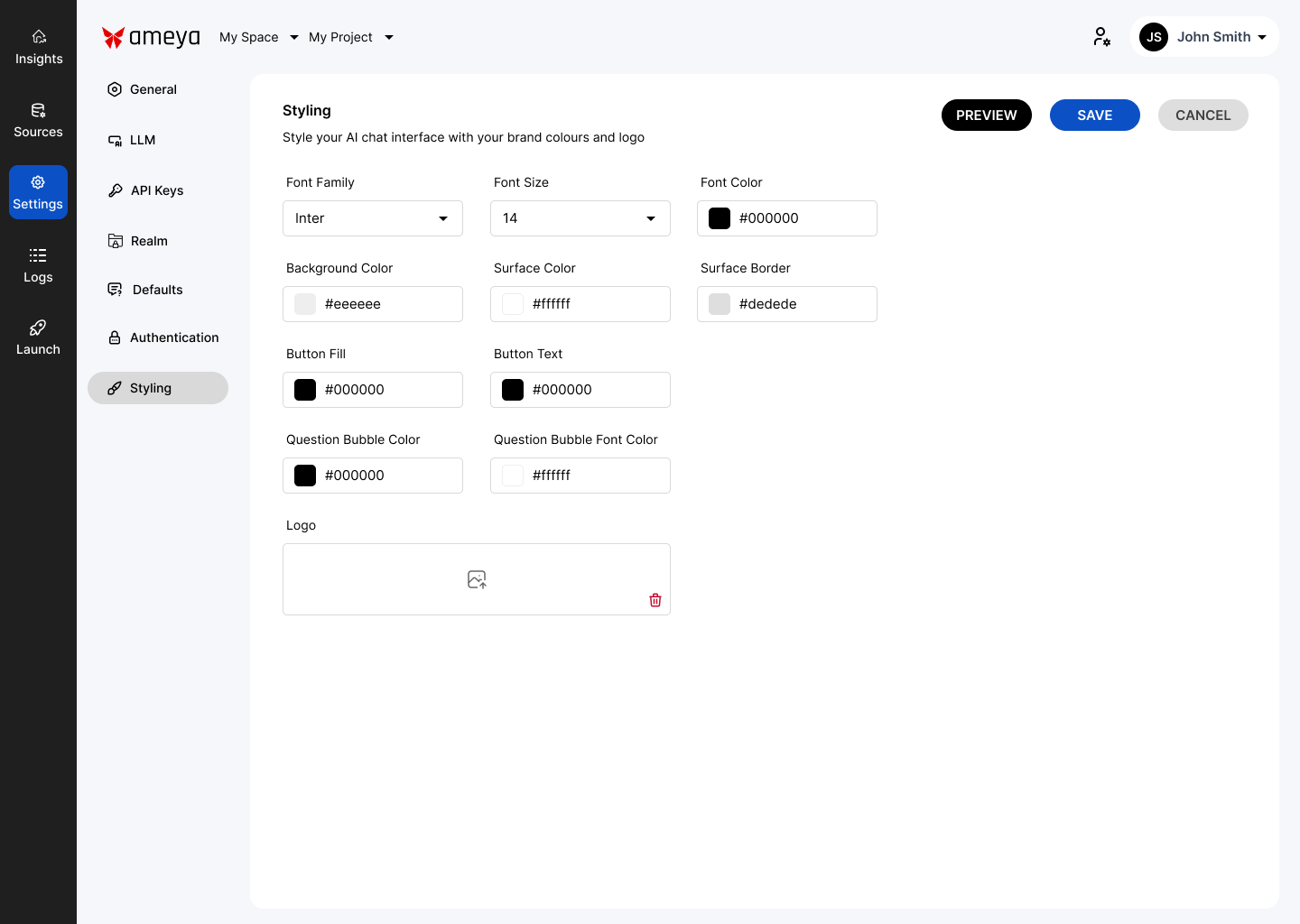
Task: Select the API Keys settings tab
Action: click(x=157, y=190)
